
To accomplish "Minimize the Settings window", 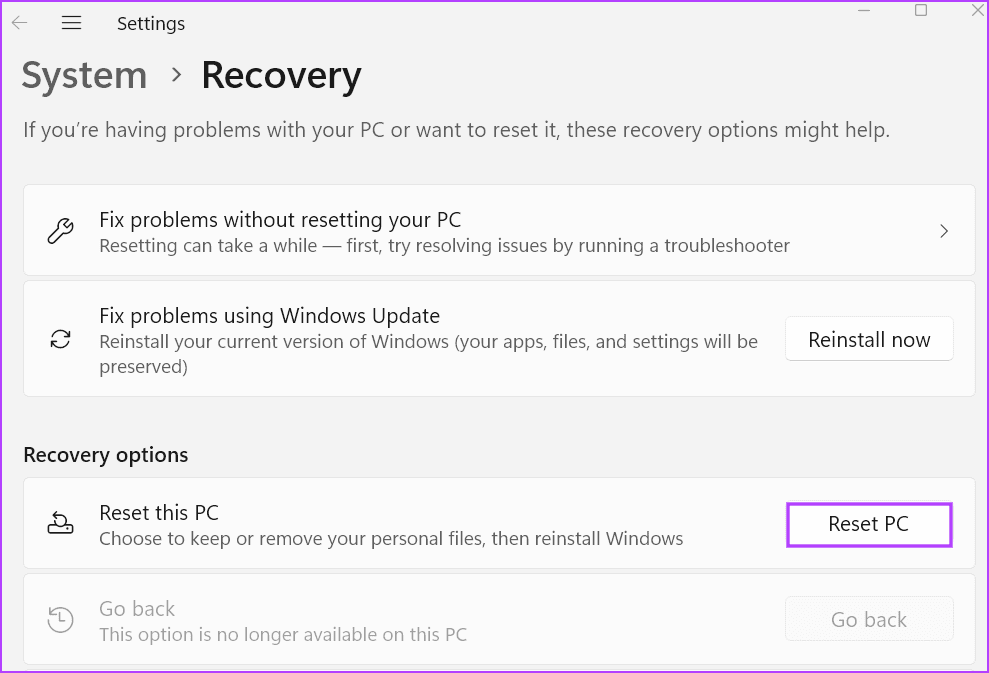I will click(866, 10).
